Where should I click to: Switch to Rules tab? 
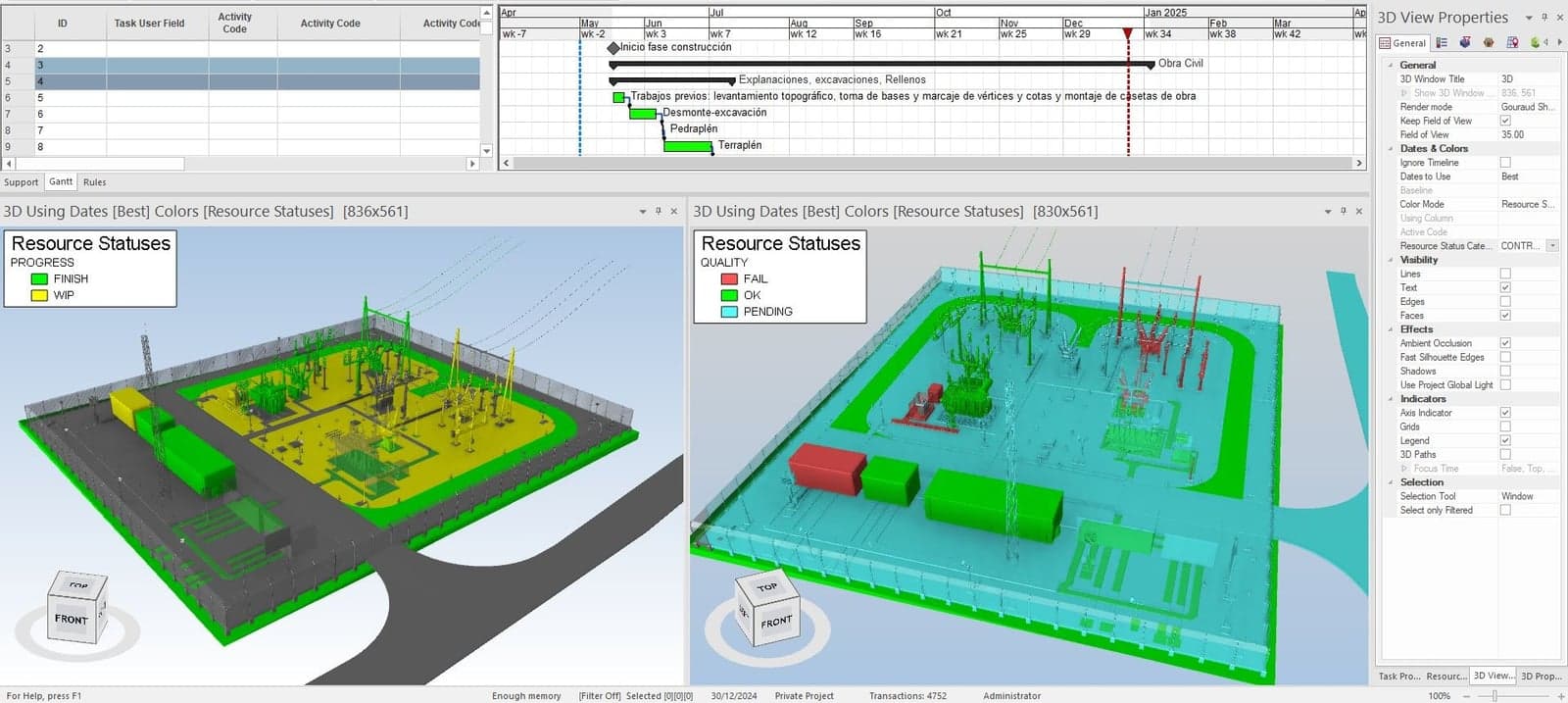point(94,182)
